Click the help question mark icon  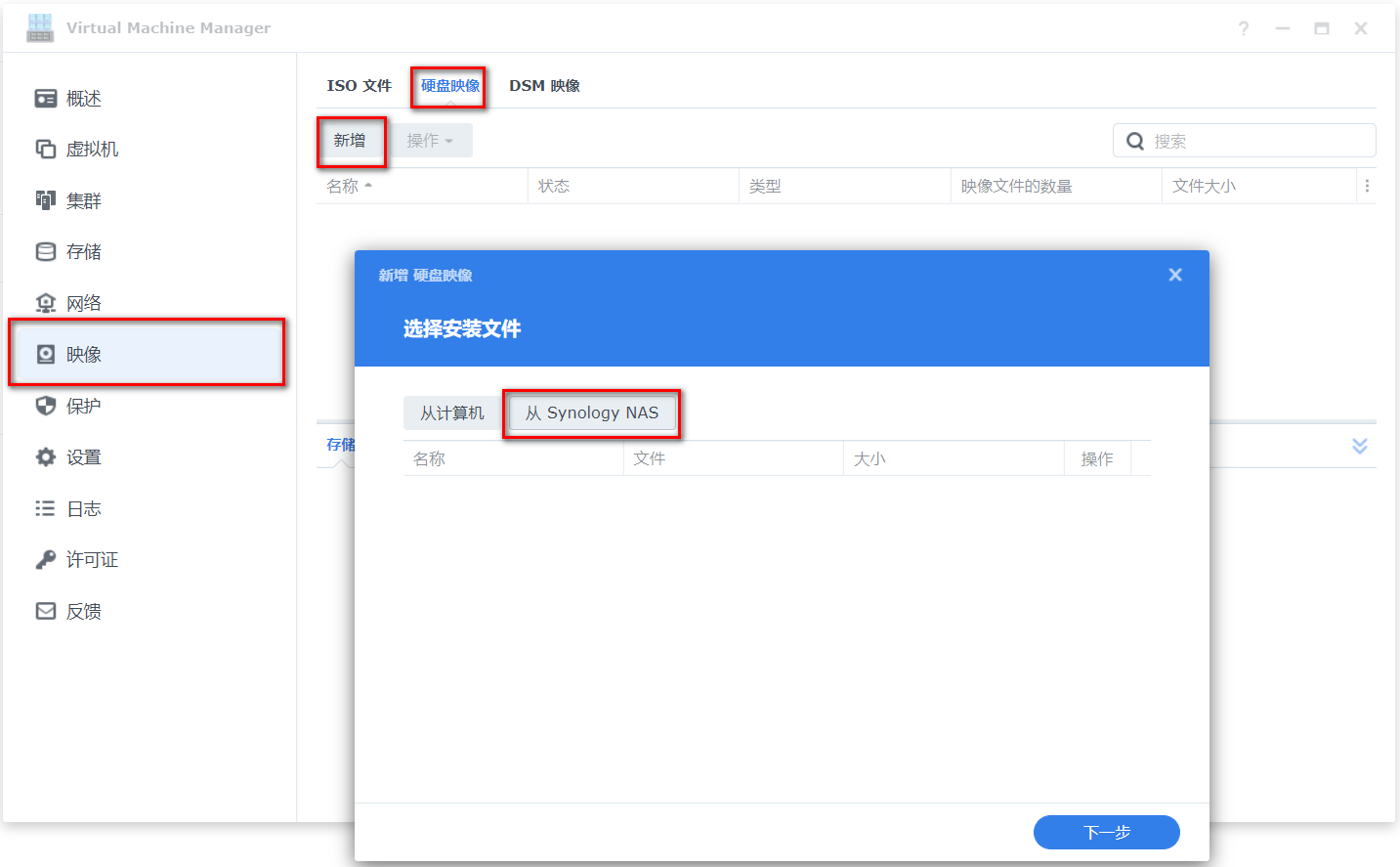point(1243,28)
